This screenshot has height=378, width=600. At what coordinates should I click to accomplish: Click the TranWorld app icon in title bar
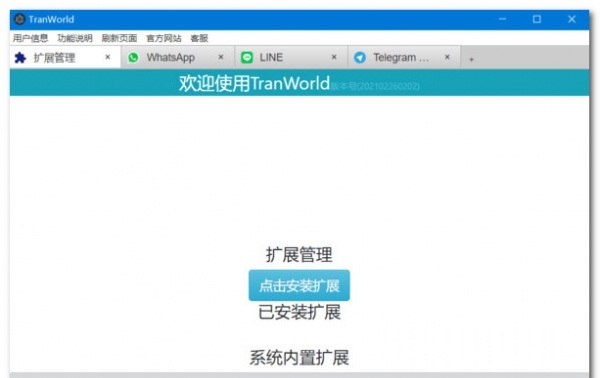tap(20, 19)
